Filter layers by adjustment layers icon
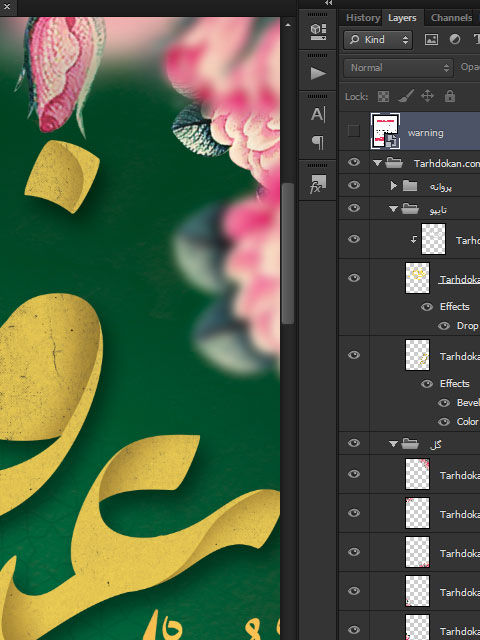Screen dimensions: 480x640 tap(455, 40)
